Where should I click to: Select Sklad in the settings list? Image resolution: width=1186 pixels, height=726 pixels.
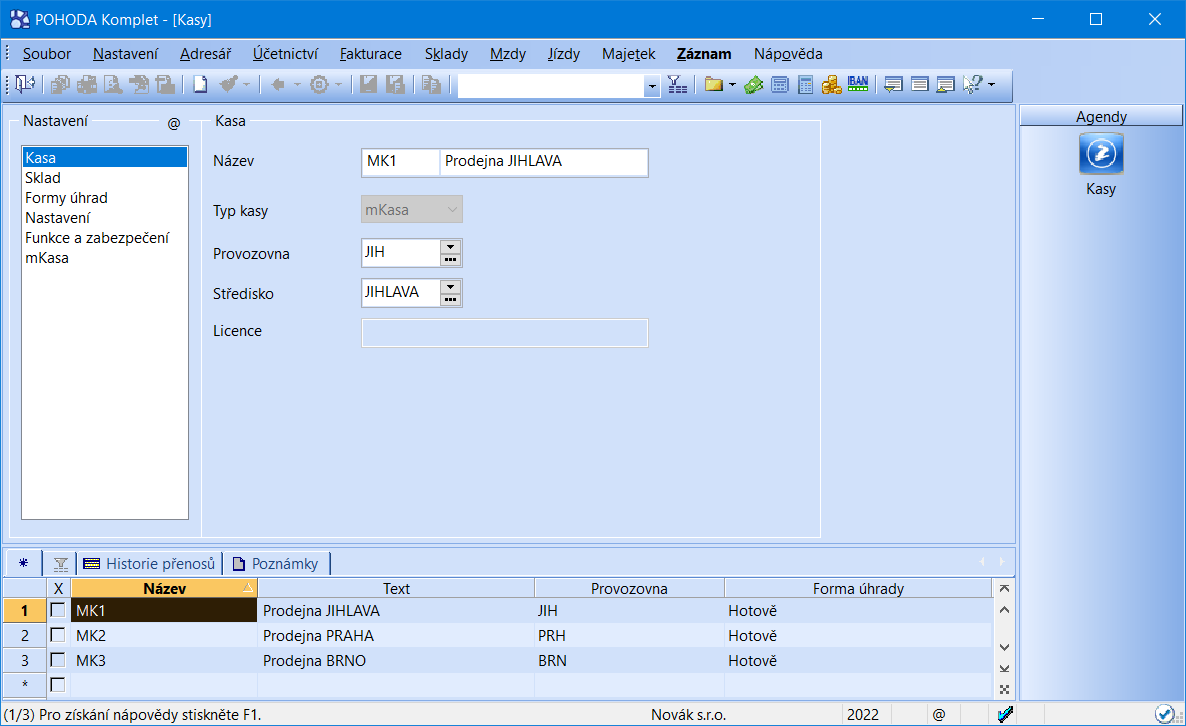[x=104, y=178]
